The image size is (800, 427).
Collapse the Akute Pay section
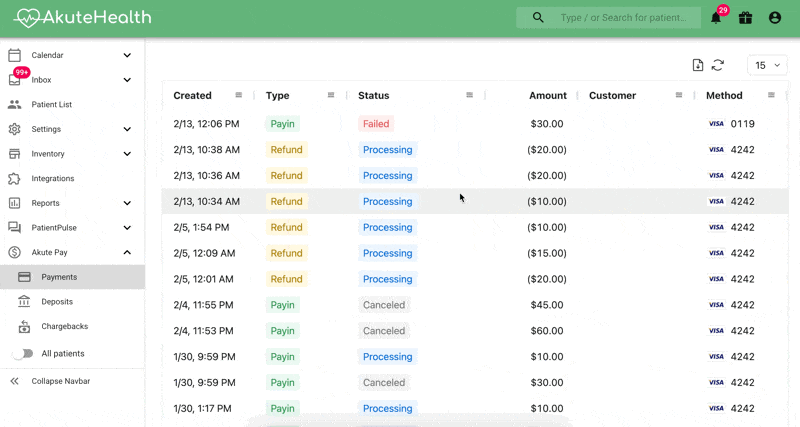coord(127,253)
